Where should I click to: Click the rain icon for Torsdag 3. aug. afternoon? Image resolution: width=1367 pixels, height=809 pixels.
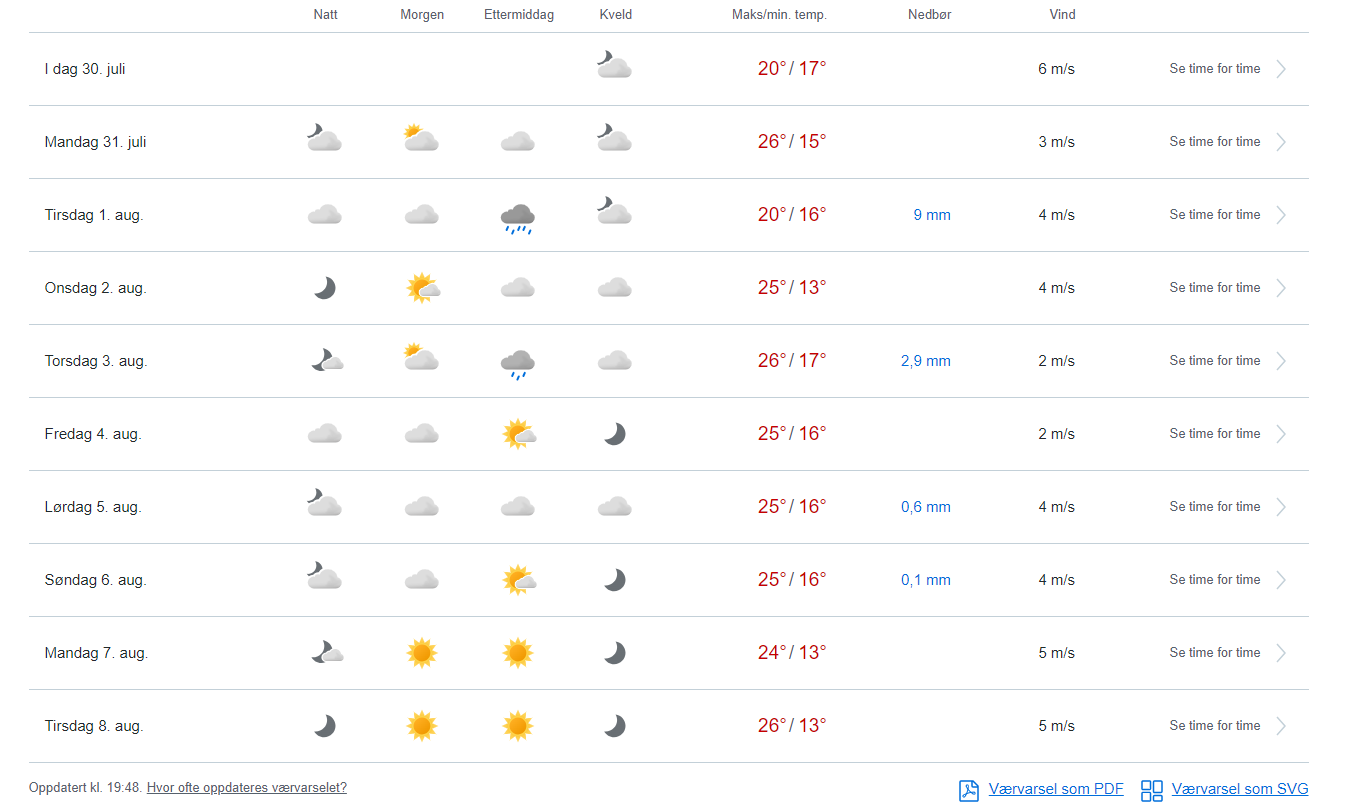point(517,363)
